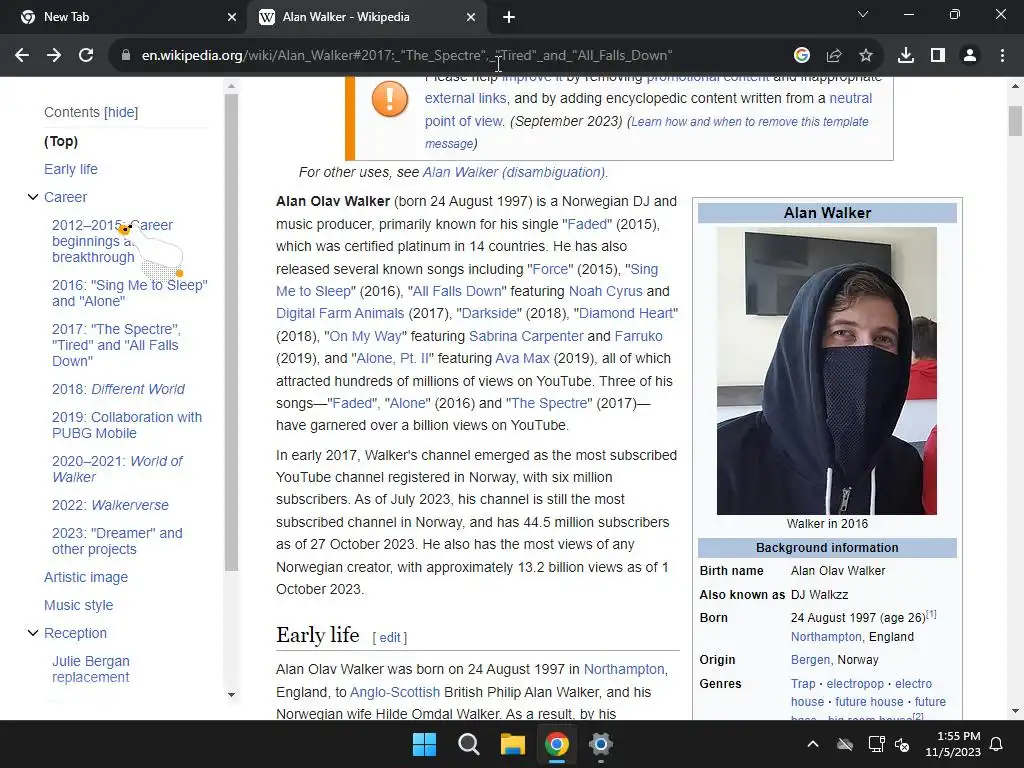View site information lock icon
This screenshot has width=1024, height=768.
(x=126, y=56)
